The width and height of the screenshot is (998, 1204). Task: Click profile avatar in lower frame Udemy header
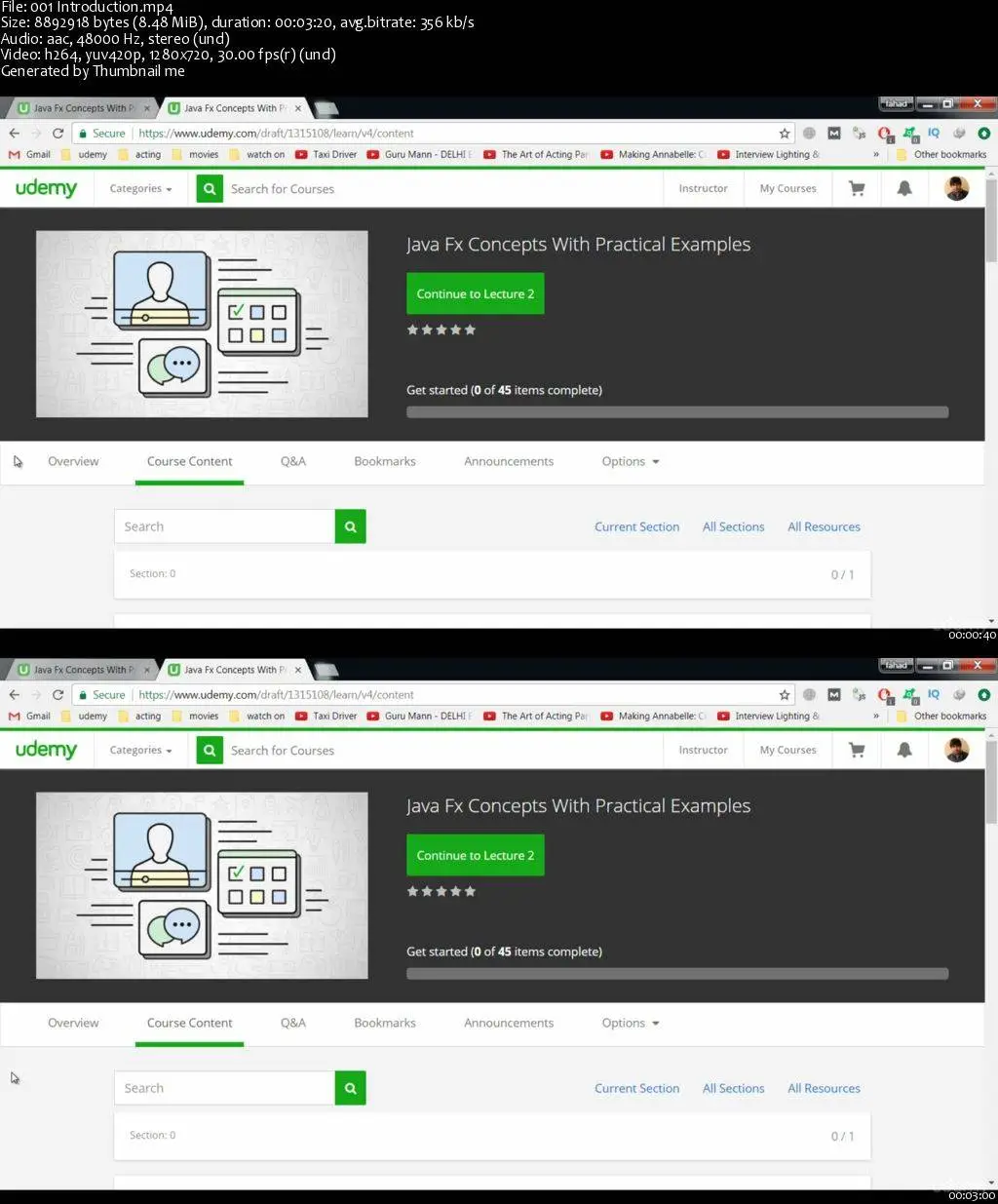pyautogui.click(x=957, y=750)
